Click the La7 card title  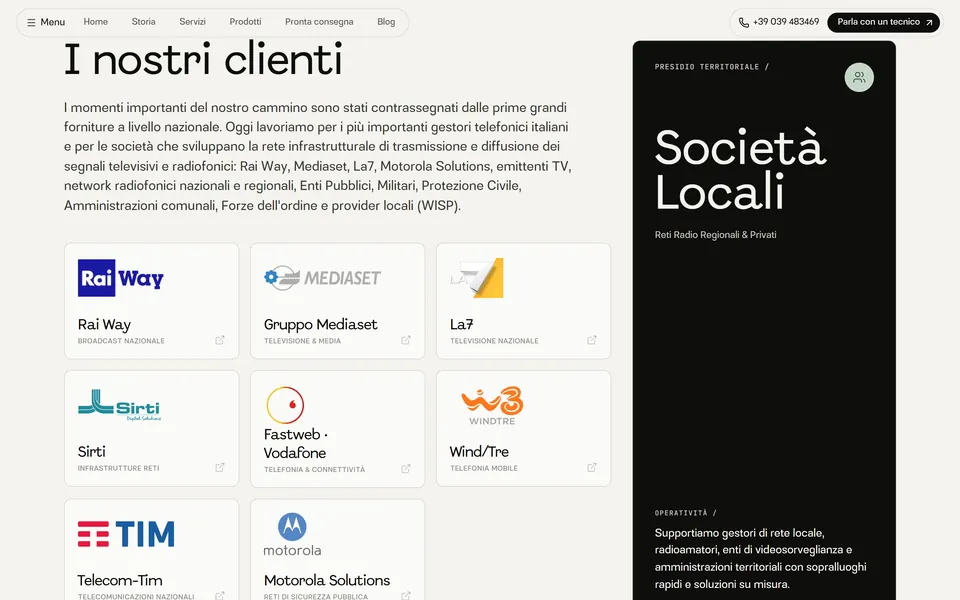click(462, 324)
